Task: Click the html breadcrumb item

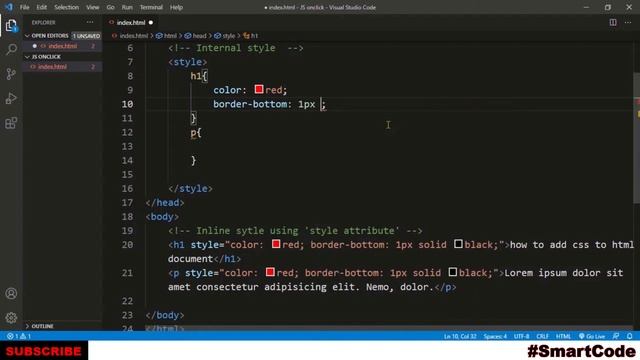Action: point(167,36)
